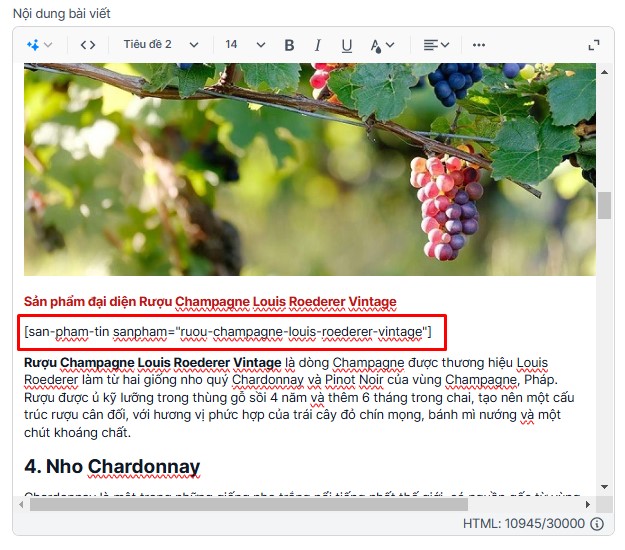Expand the alignment dropdown arrow

tap(445, 45)
